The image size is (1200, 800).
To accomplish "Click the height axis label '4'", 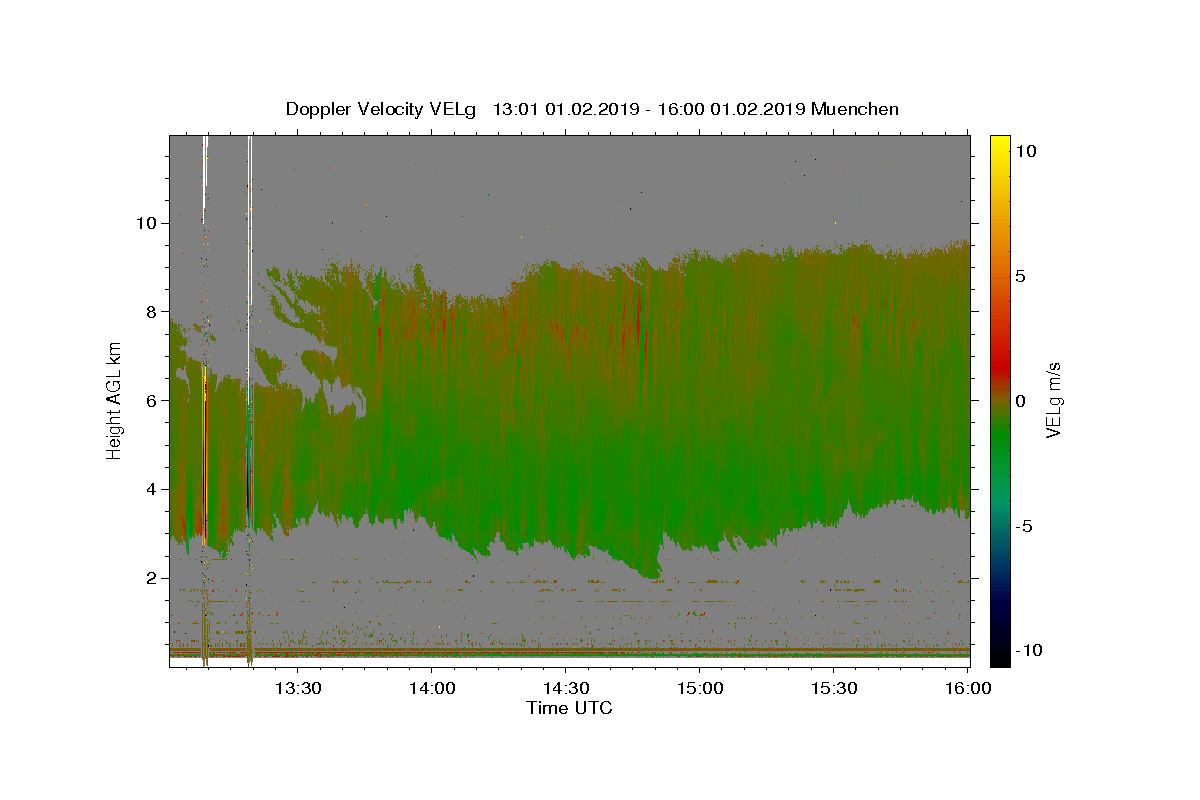I will click(151, 489).
